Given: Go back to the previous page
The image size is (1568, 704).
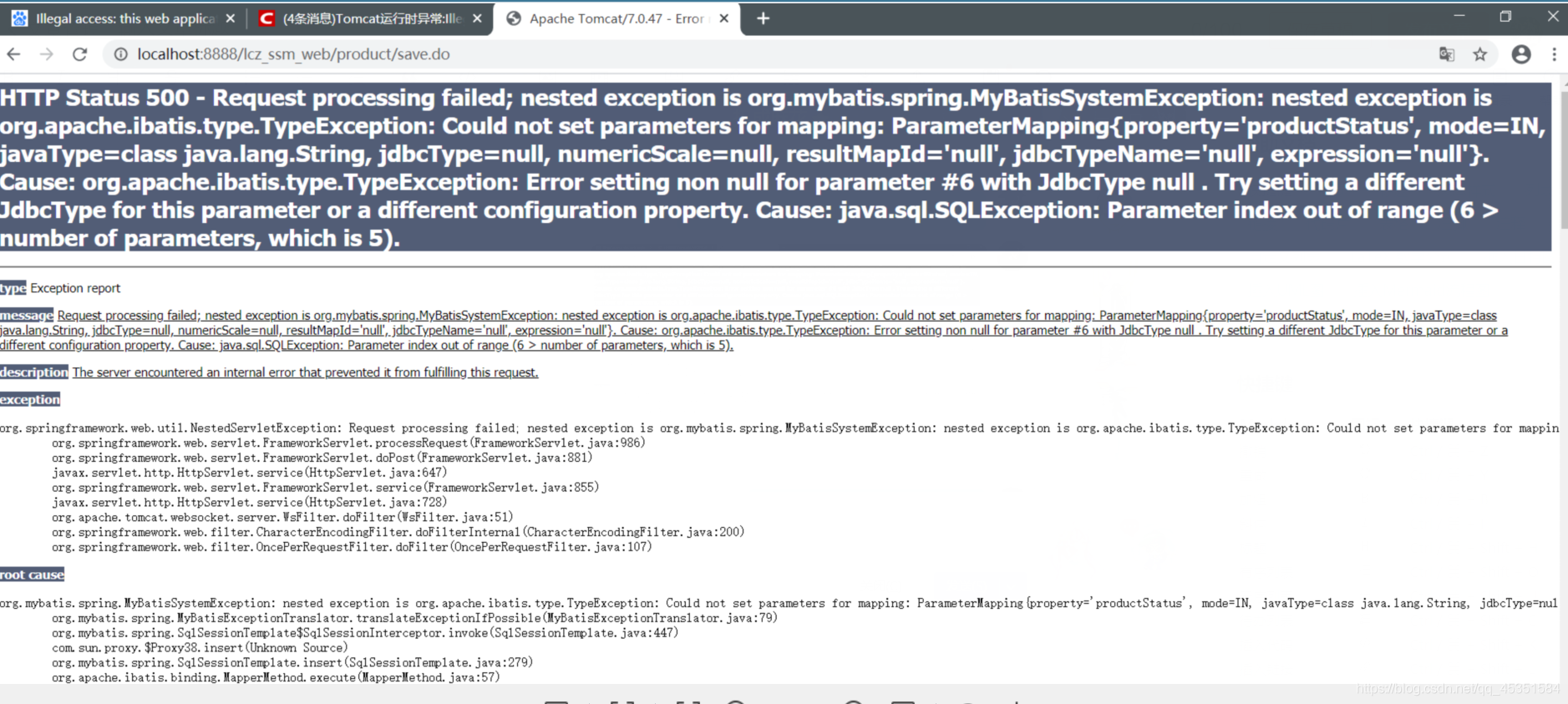Looking at the screenshot, I should [x=14, y=54].
